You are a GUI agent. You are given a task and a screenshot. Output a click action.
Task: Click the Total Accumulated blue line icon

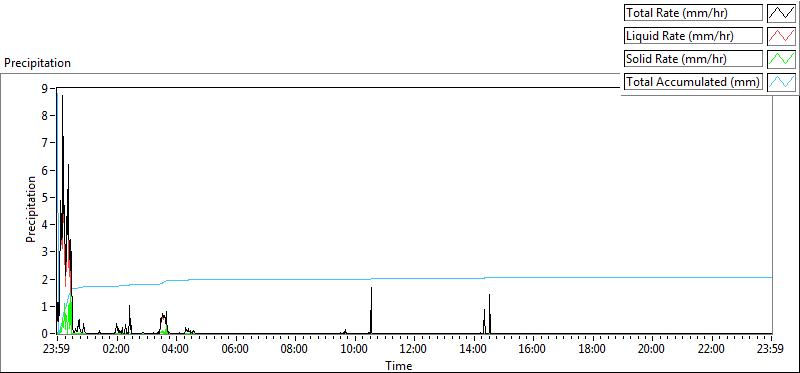click(x=781, y=82)
